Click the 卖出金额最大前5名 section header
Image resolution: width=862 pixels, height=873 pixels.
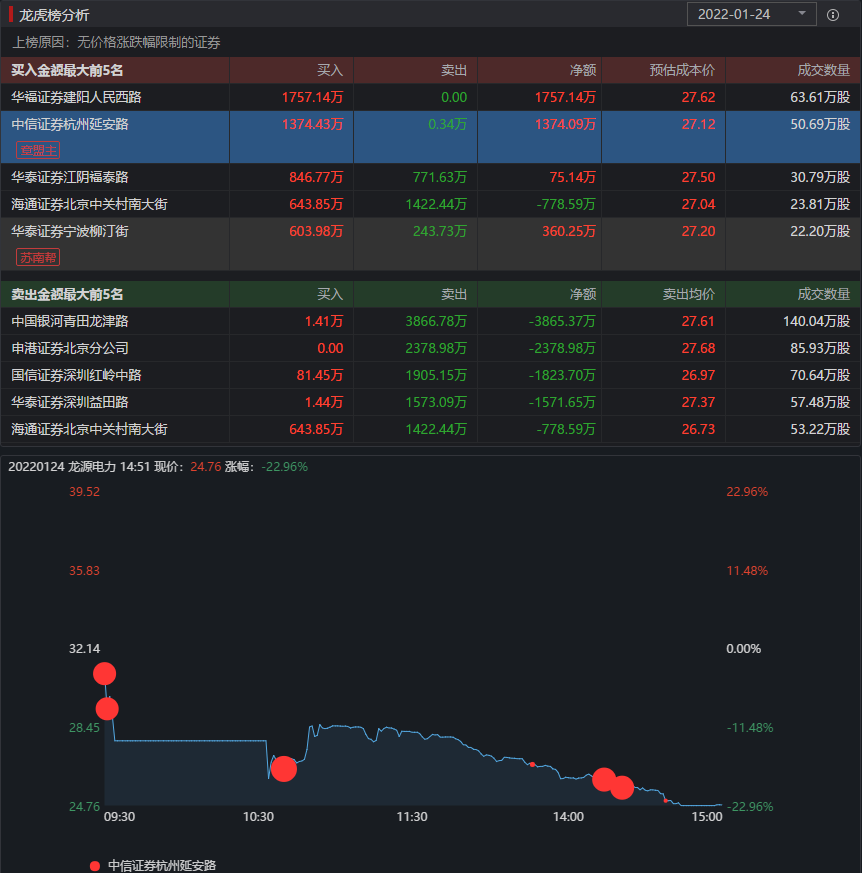[68, 294]
